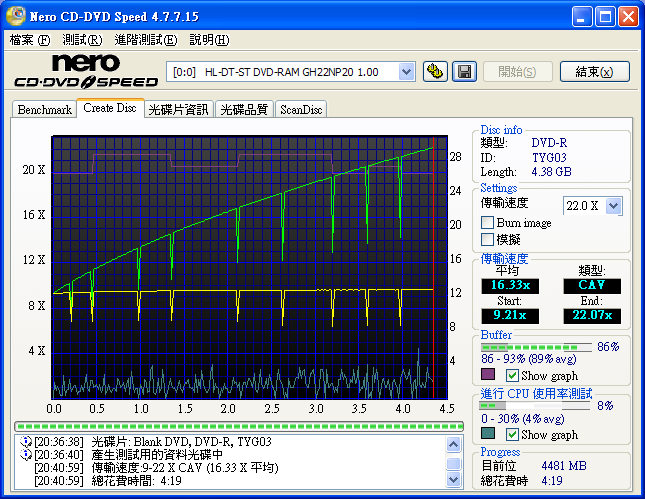Click the first log entry info icon
Image resolution: width=645 pixels, height=499 pixels.
25,441
